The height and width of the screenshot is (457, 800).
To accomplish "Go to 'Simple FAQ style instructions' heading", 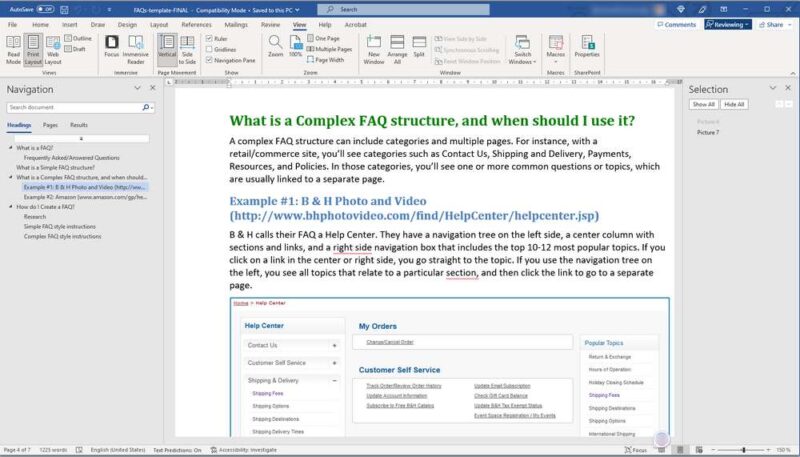I will (x=60, y=226).
